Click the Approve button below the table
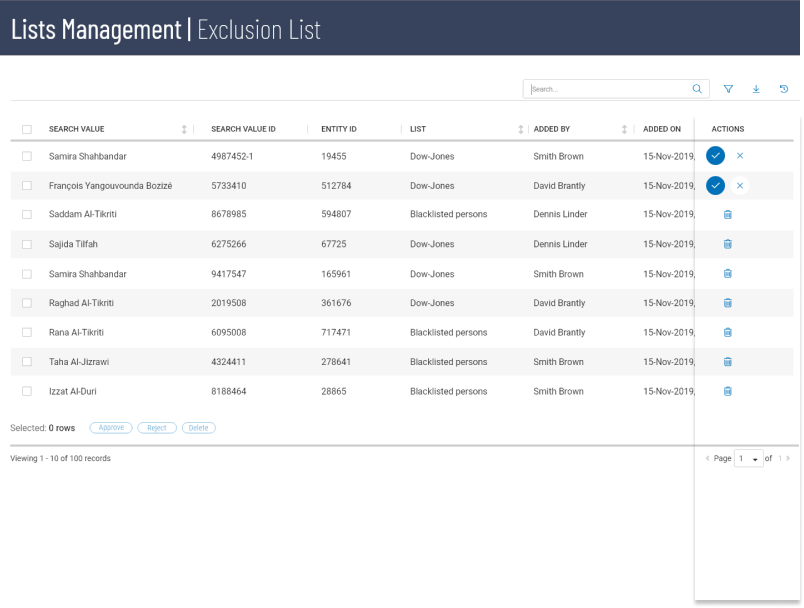 pyautogui.click(x=113, y=427)
